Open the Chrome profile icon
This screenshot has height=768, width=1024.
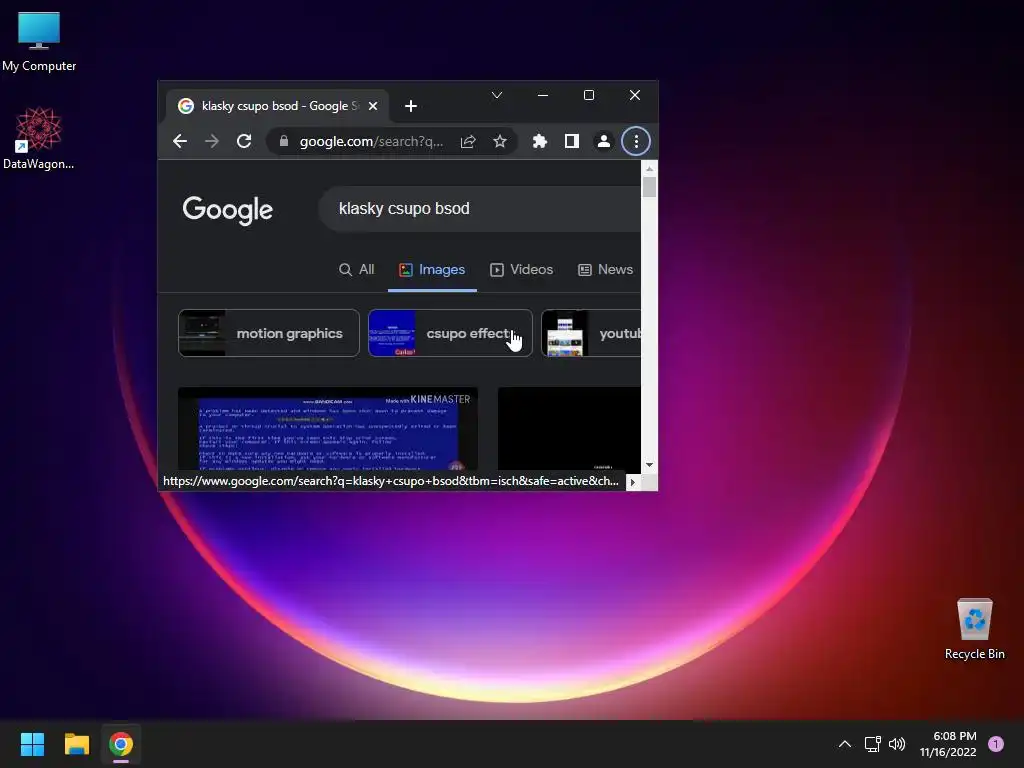(x=604, y=141)
